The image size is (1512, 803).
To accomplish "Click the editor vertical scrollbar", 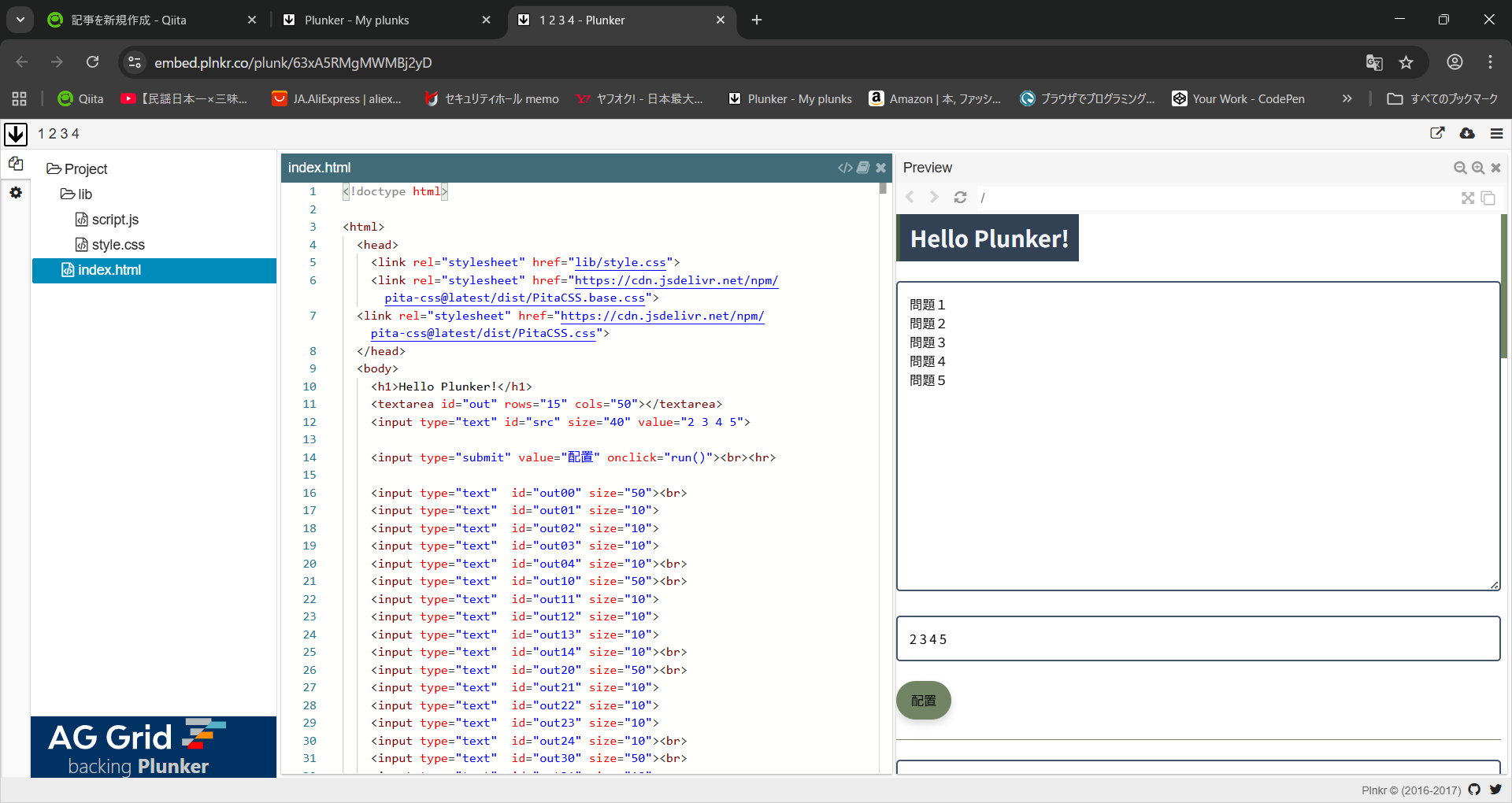I will pos(883,189).
